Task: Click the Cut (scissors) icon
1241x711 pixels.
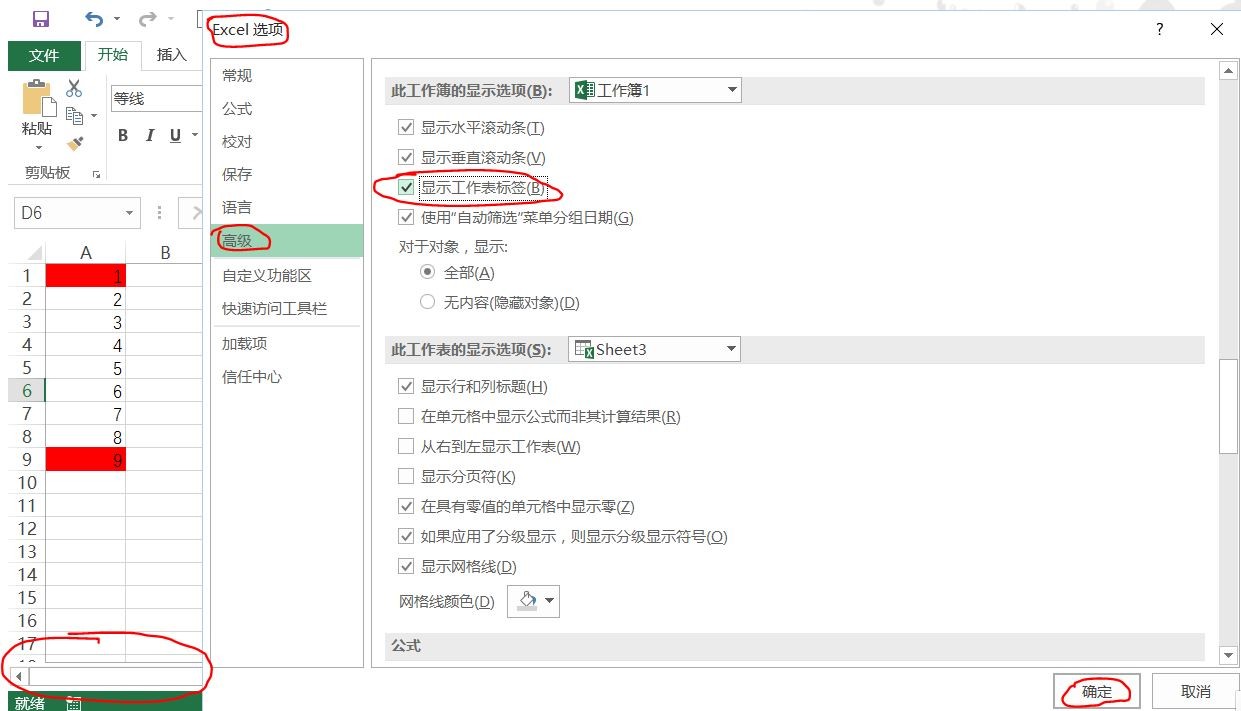Action: coord(74,88)
